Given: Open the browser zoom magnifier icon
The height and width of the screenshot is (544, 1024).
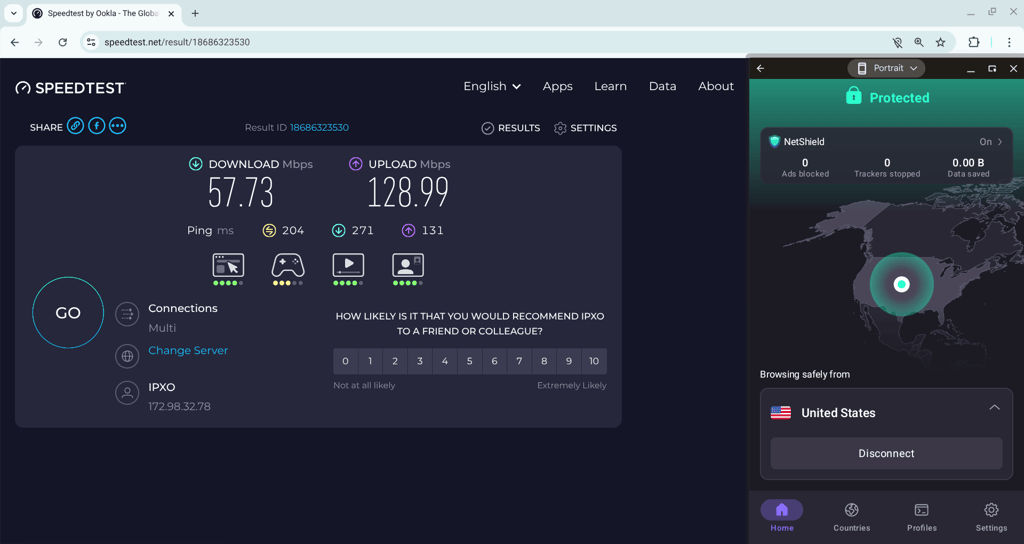Looking at the screenshot, I should (x=919, y=42).
